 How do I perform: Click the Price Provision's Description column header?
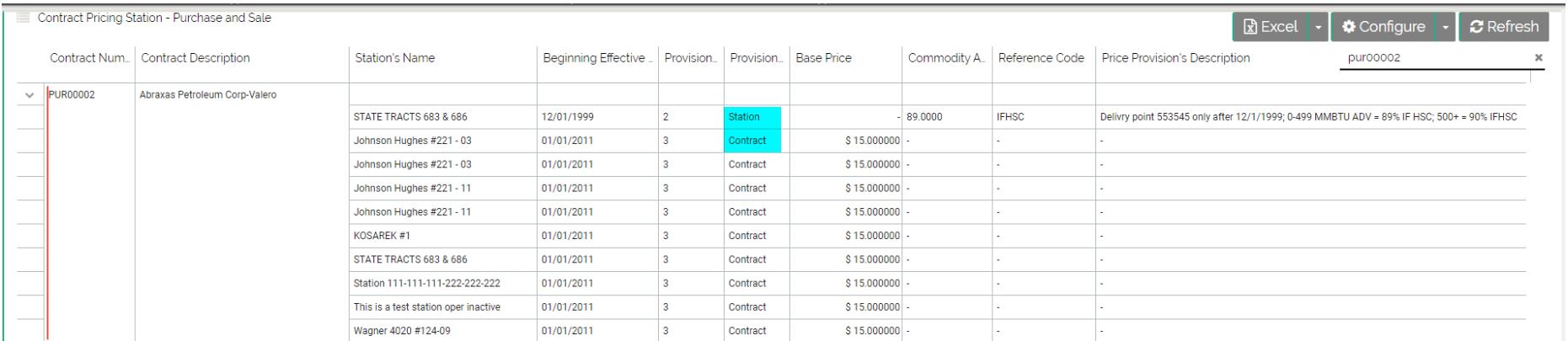point(1175,58)
